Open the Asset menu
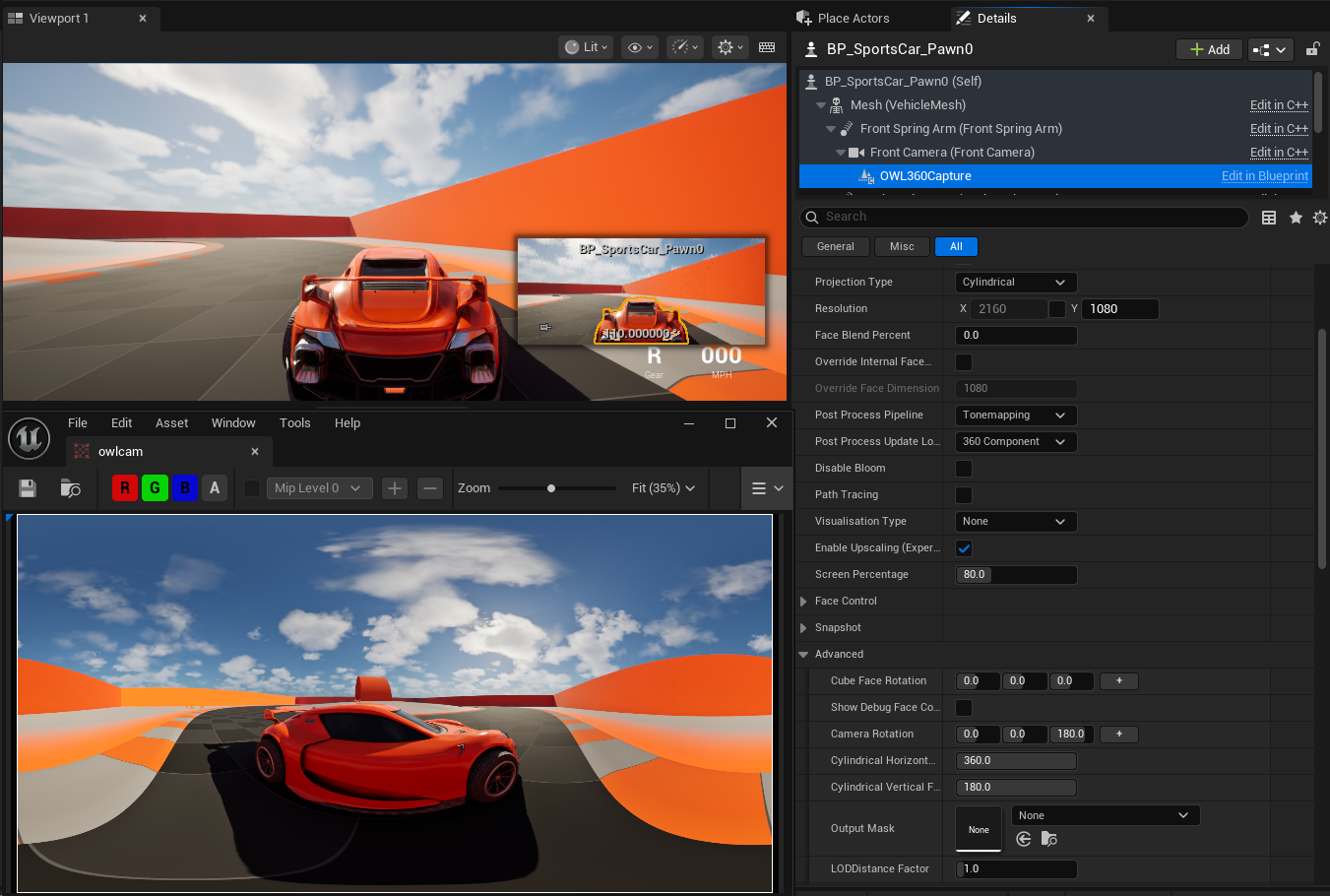The image size is (1330, 896). pos(171,423)
